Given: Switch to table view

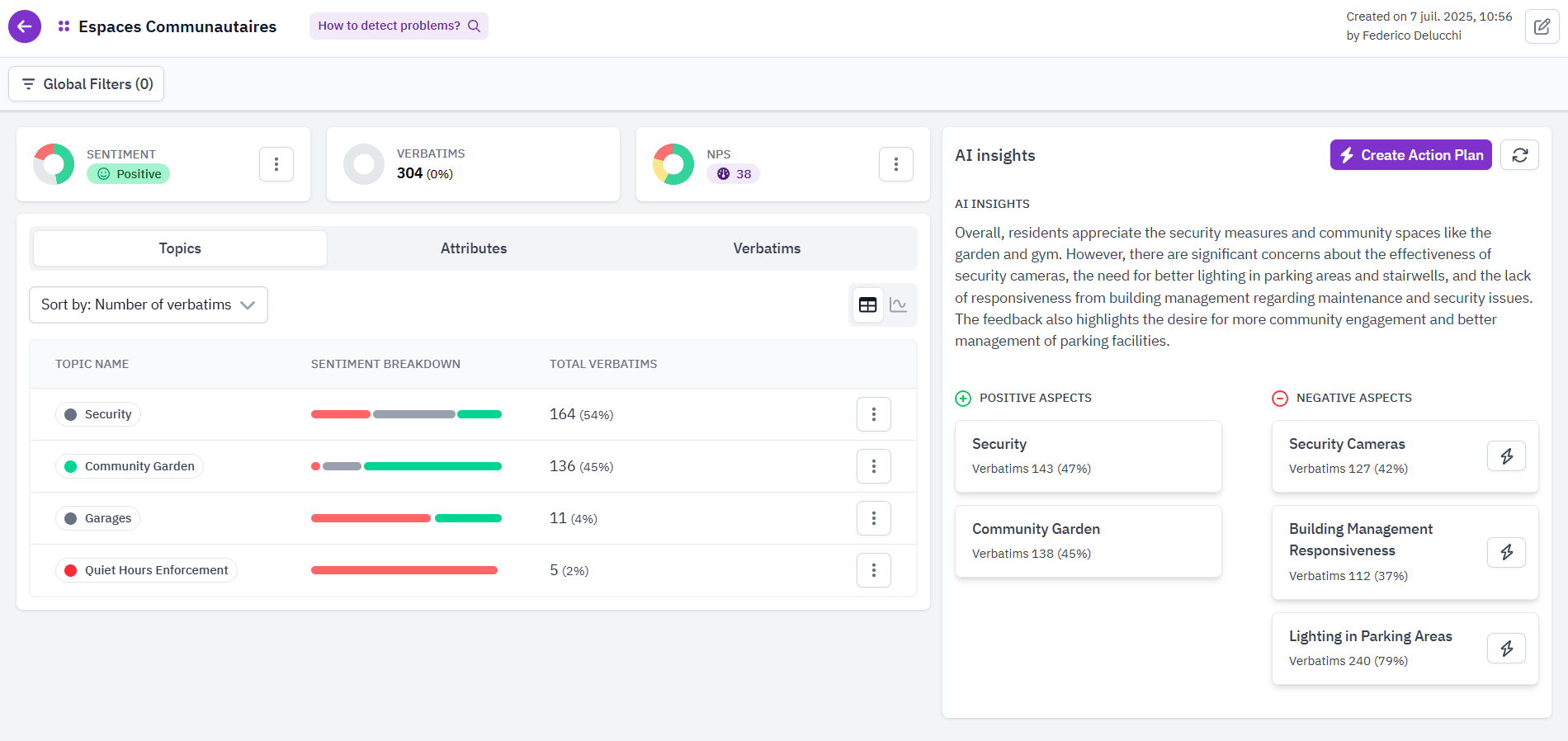Looking at the screenshot, I should pos(867,305).
